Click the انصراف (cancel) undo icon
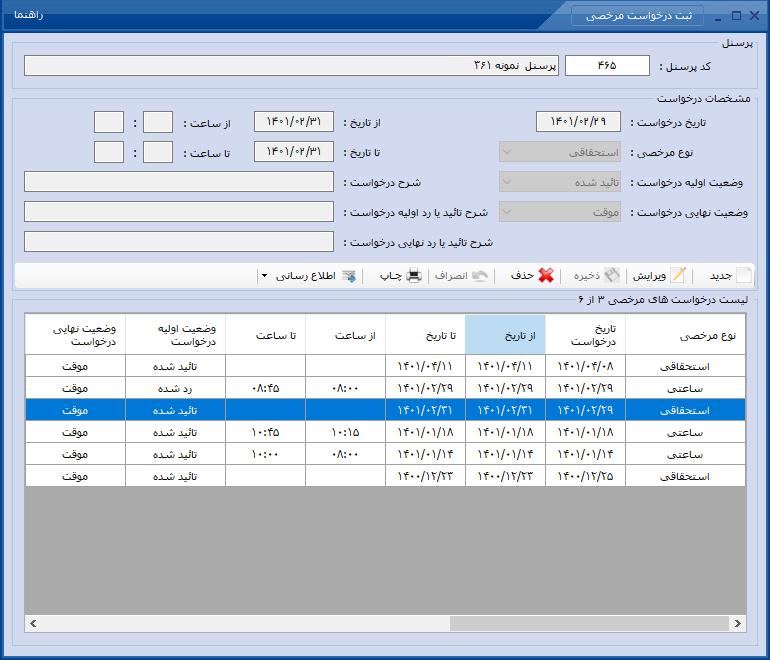Viewport: 770px width, 660px height. click(x=479, y=275)
